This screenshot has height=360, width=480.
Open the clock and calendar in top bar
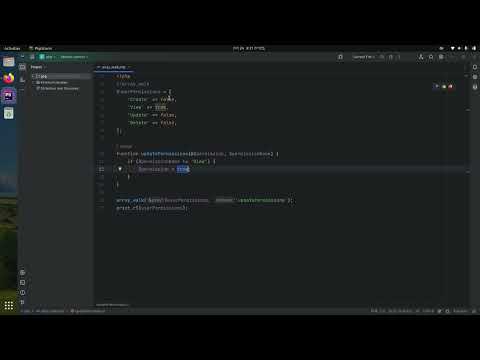tap(249, 48)
